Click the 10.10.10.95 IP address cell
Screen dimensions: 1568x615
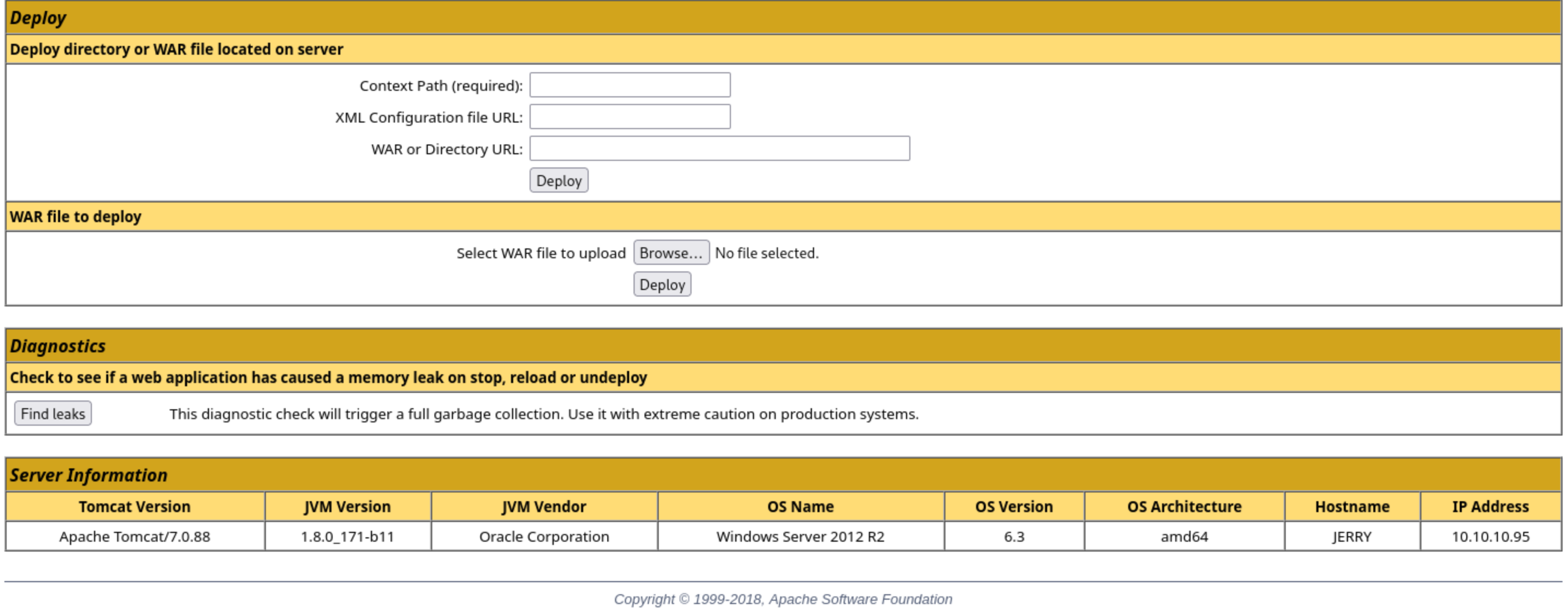(1489, 536)
